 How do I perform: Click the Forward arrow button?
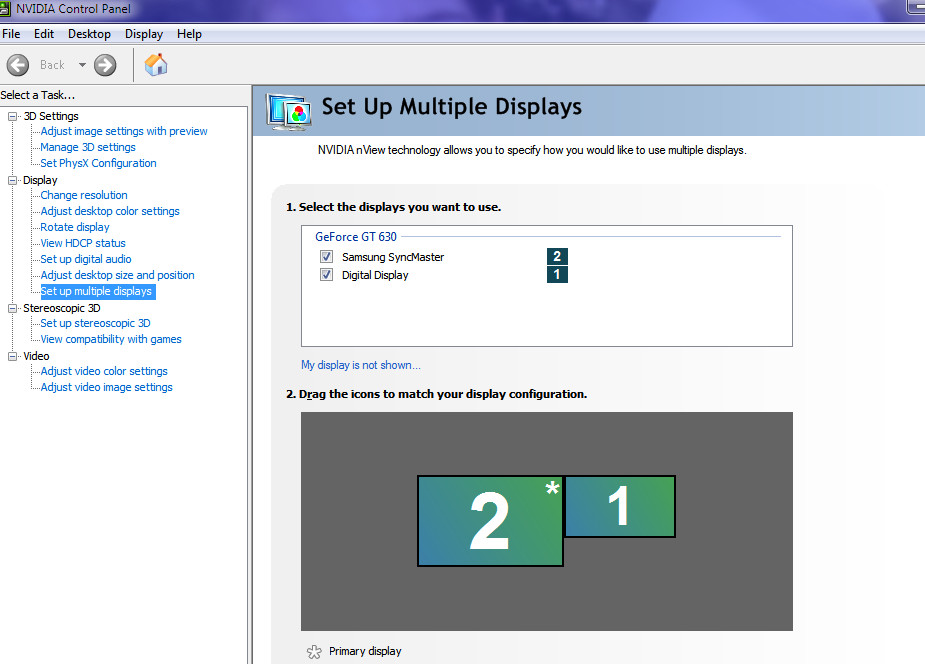[x=106, y=65]
